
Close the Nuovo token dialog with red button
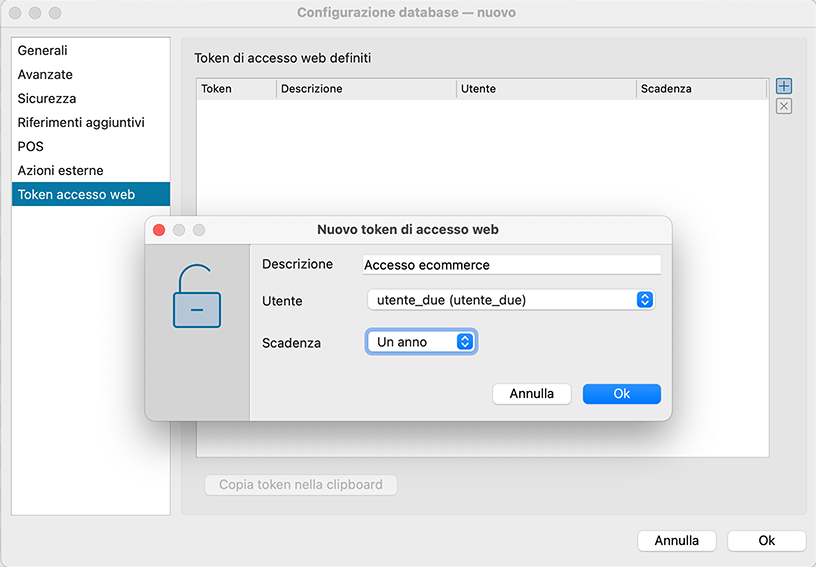pos(159,230)
